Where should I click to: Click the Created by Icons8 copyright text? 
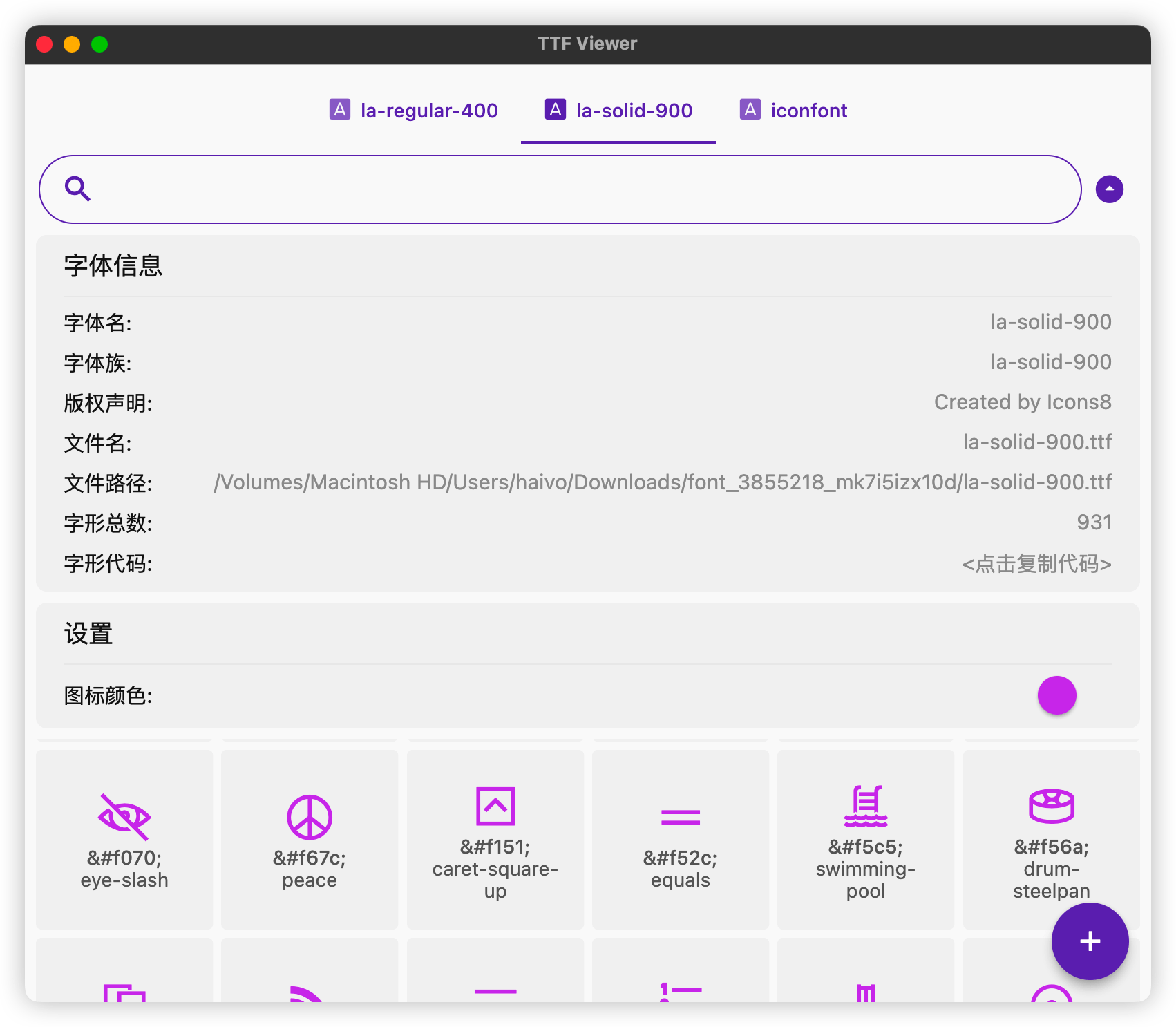[x=1023, y=402]
